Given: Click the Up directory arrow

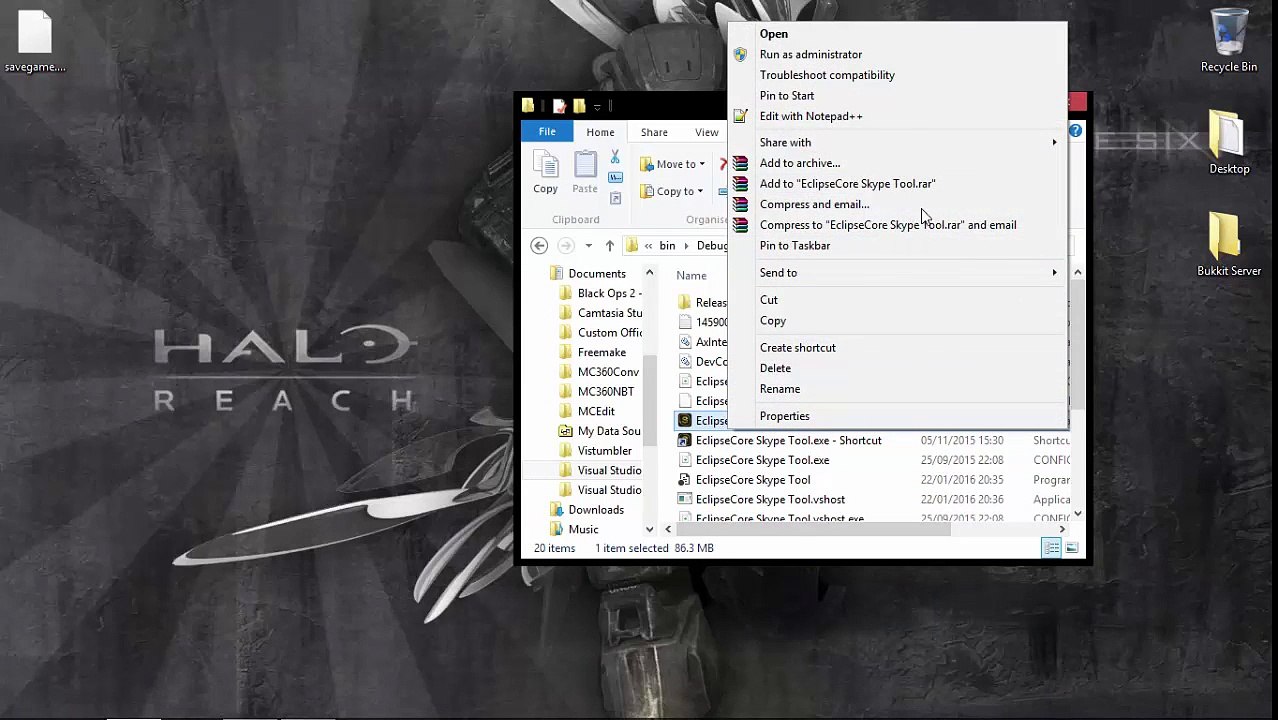Looking at the screenshot, I should 609,246.
